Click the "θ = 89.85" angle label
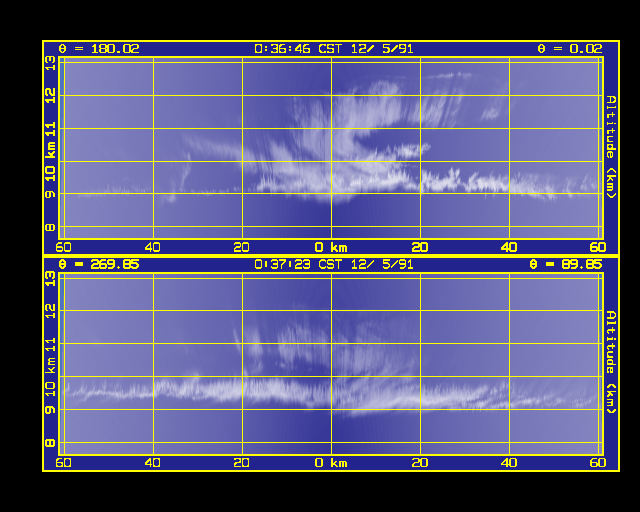Image resolution: width=640 pixels, height=512 pixels. click(566, 265)
